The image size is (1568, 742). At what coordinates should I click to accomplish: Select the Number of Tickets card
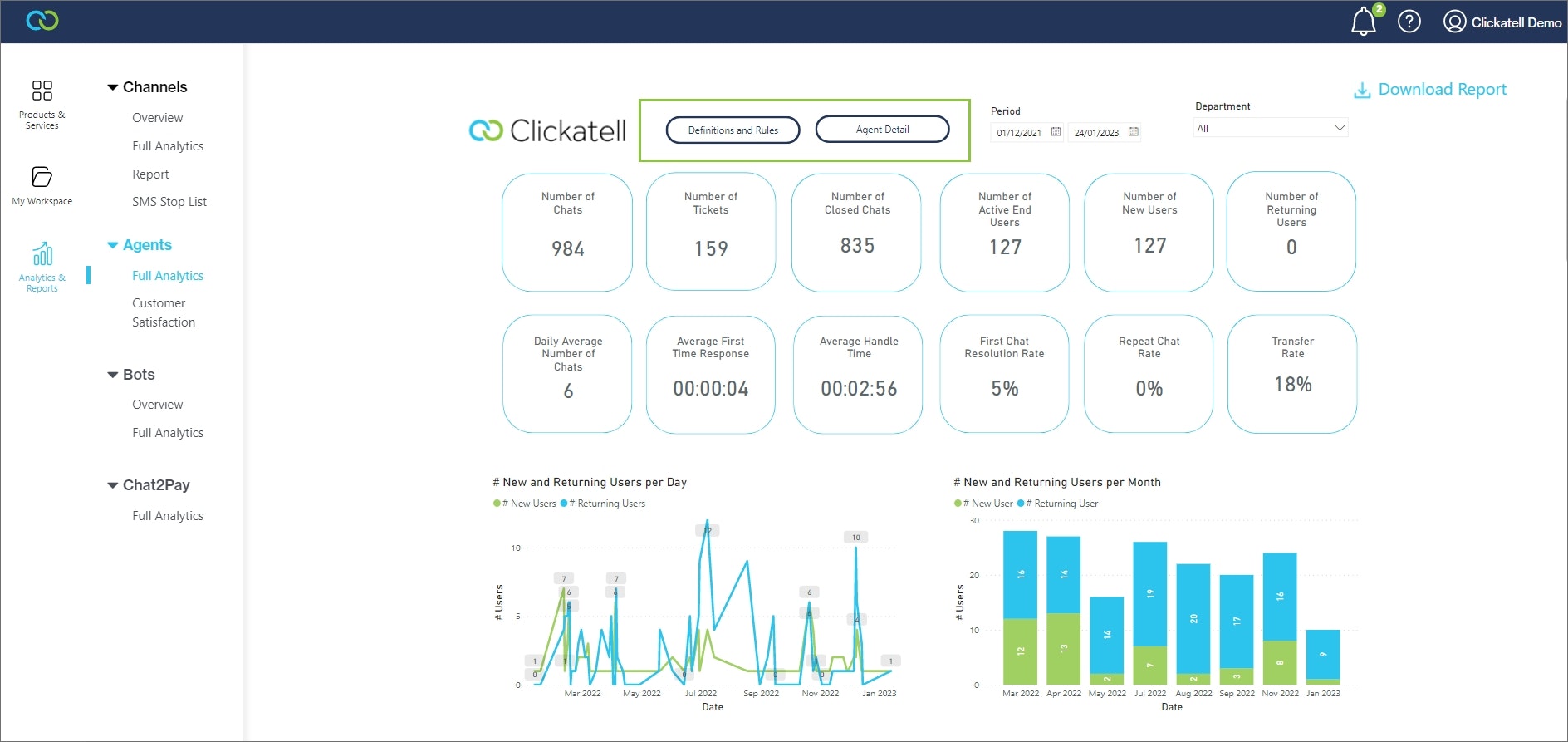point(711,232)
